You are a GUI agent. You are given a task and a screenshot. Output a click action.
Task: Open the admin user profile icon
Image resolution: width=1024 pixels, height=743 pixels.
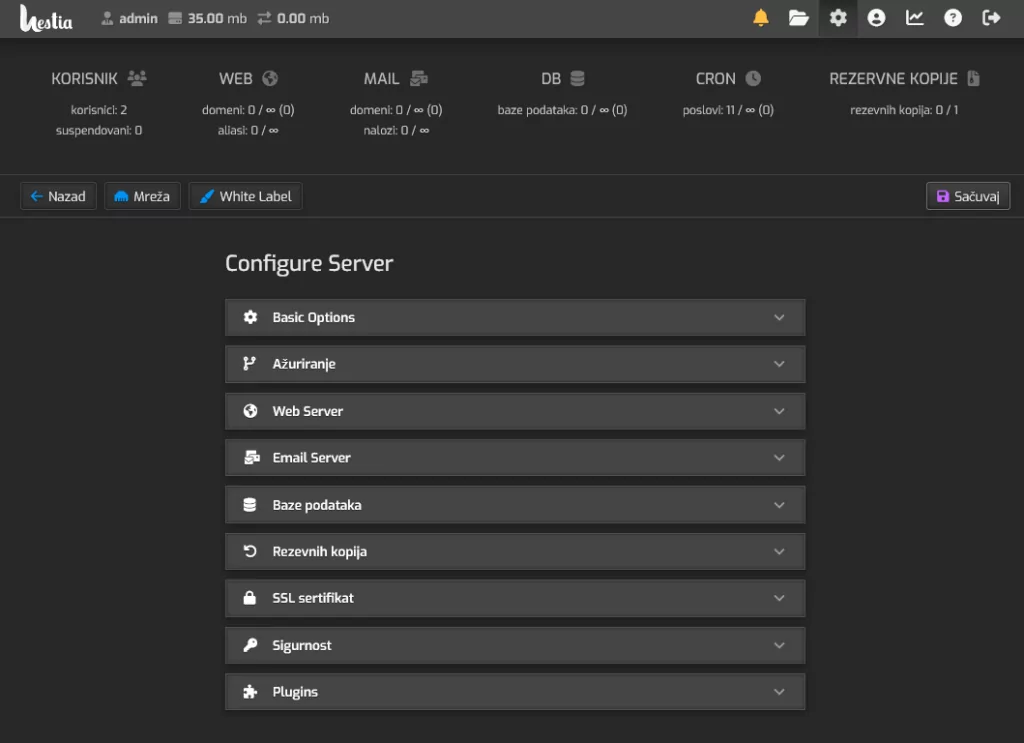click(x=876, y=18)
